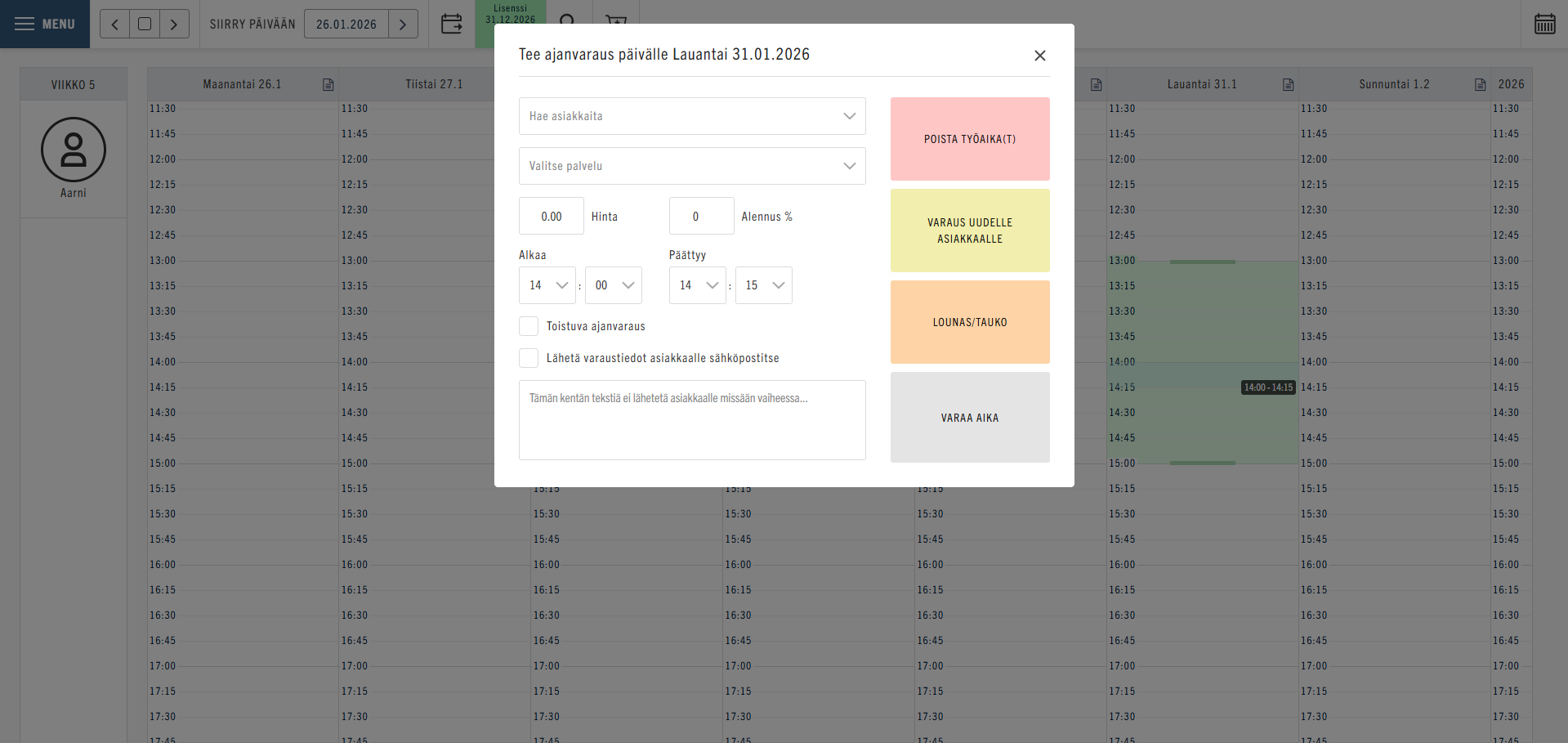Click the VARAA AIKA button
This screenshot has width=1568, height=743.
pyautogui.click(x=969, y=418)
